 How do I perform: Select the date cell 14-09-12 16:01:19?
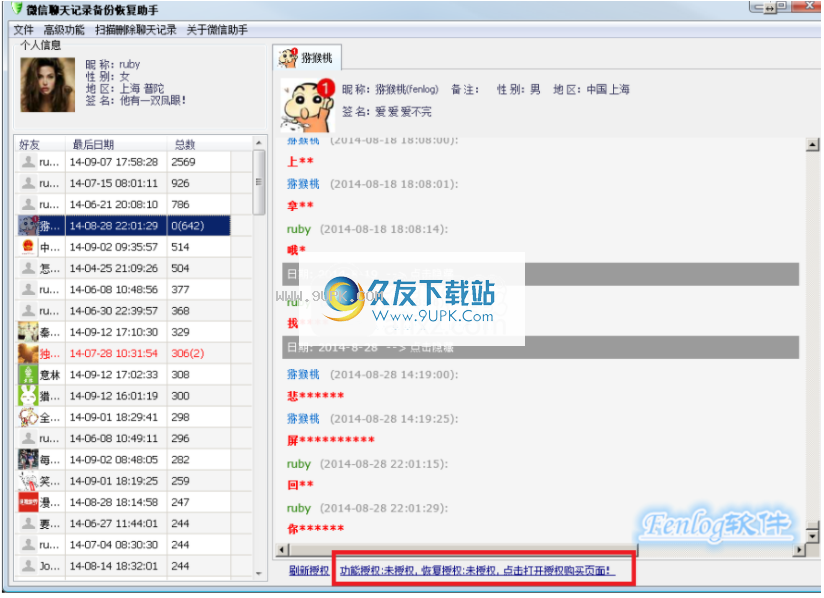pos(116,396)
